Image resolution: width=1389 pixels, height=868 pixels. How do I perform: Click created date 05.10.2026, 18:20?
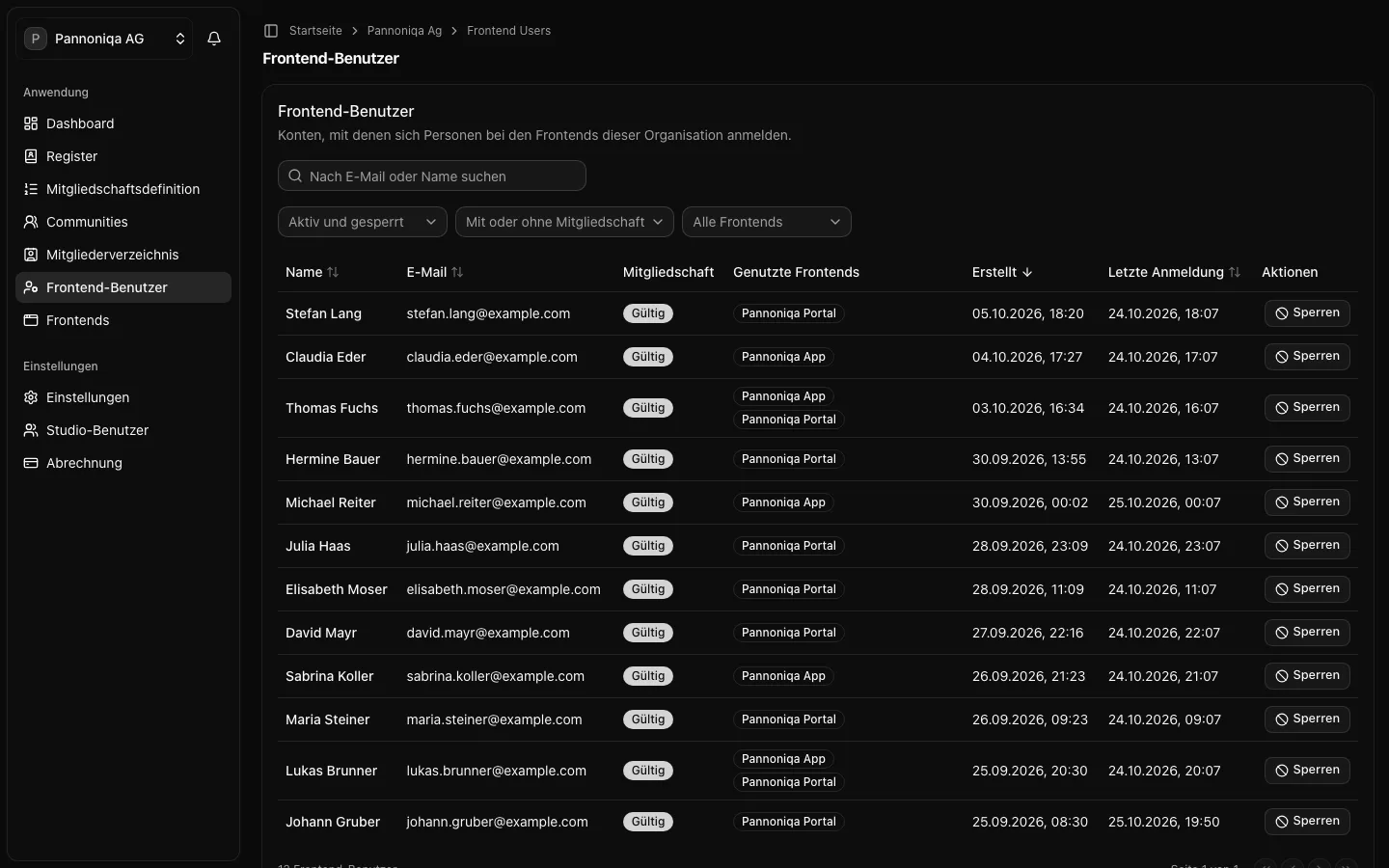(1028, 313)
